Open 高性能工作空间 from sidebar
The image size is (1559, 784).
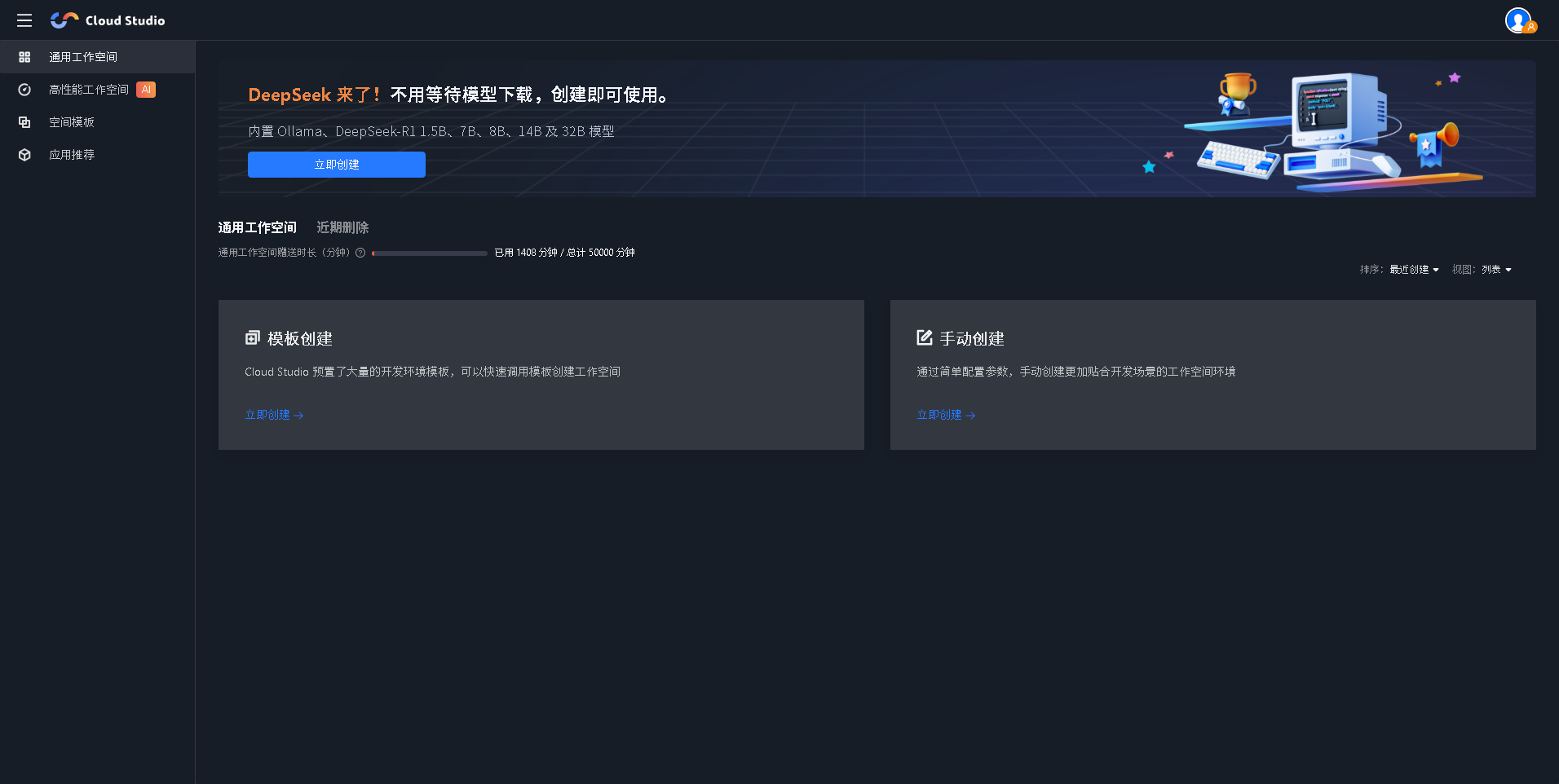point(98,90)
